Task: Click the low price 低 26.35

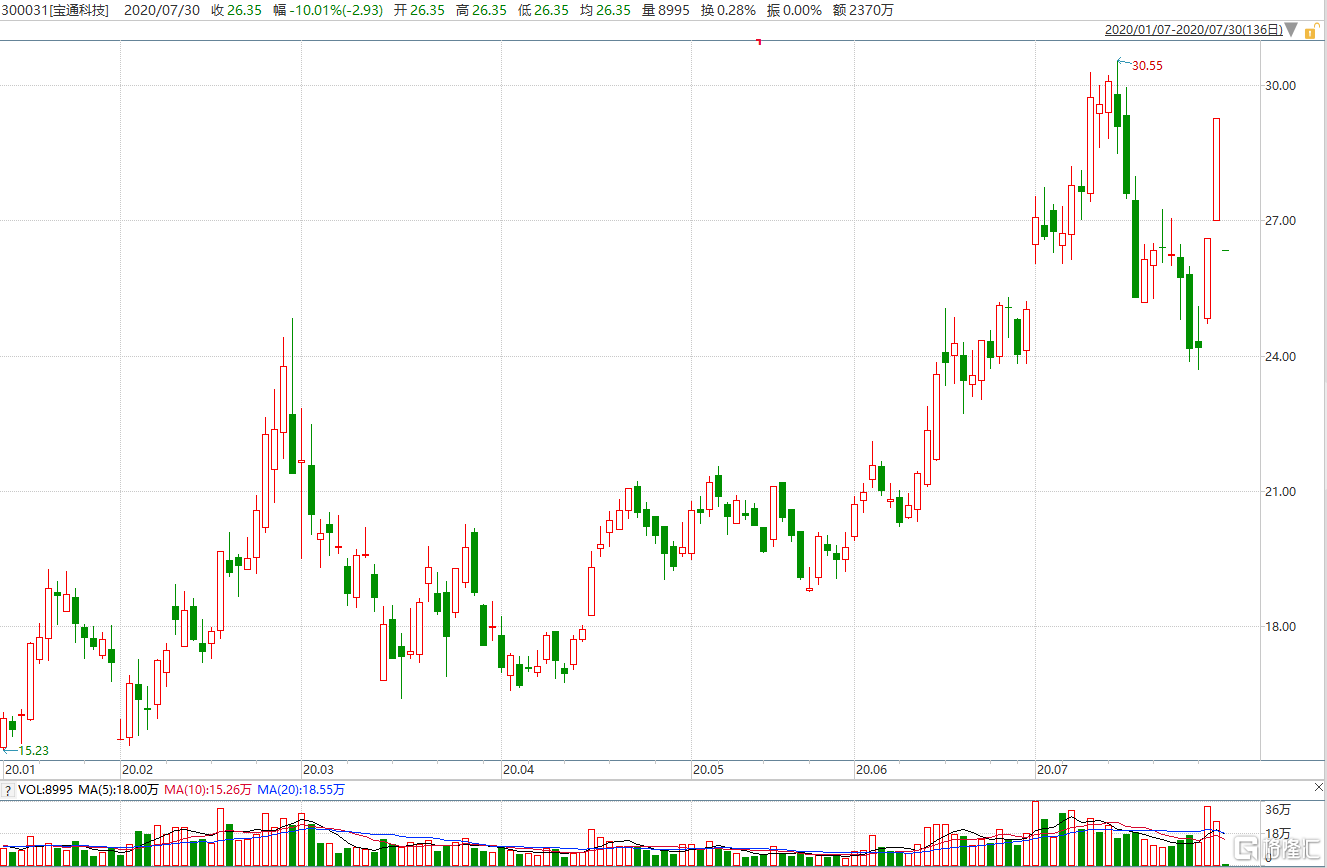Action: [x=544, y=10]
